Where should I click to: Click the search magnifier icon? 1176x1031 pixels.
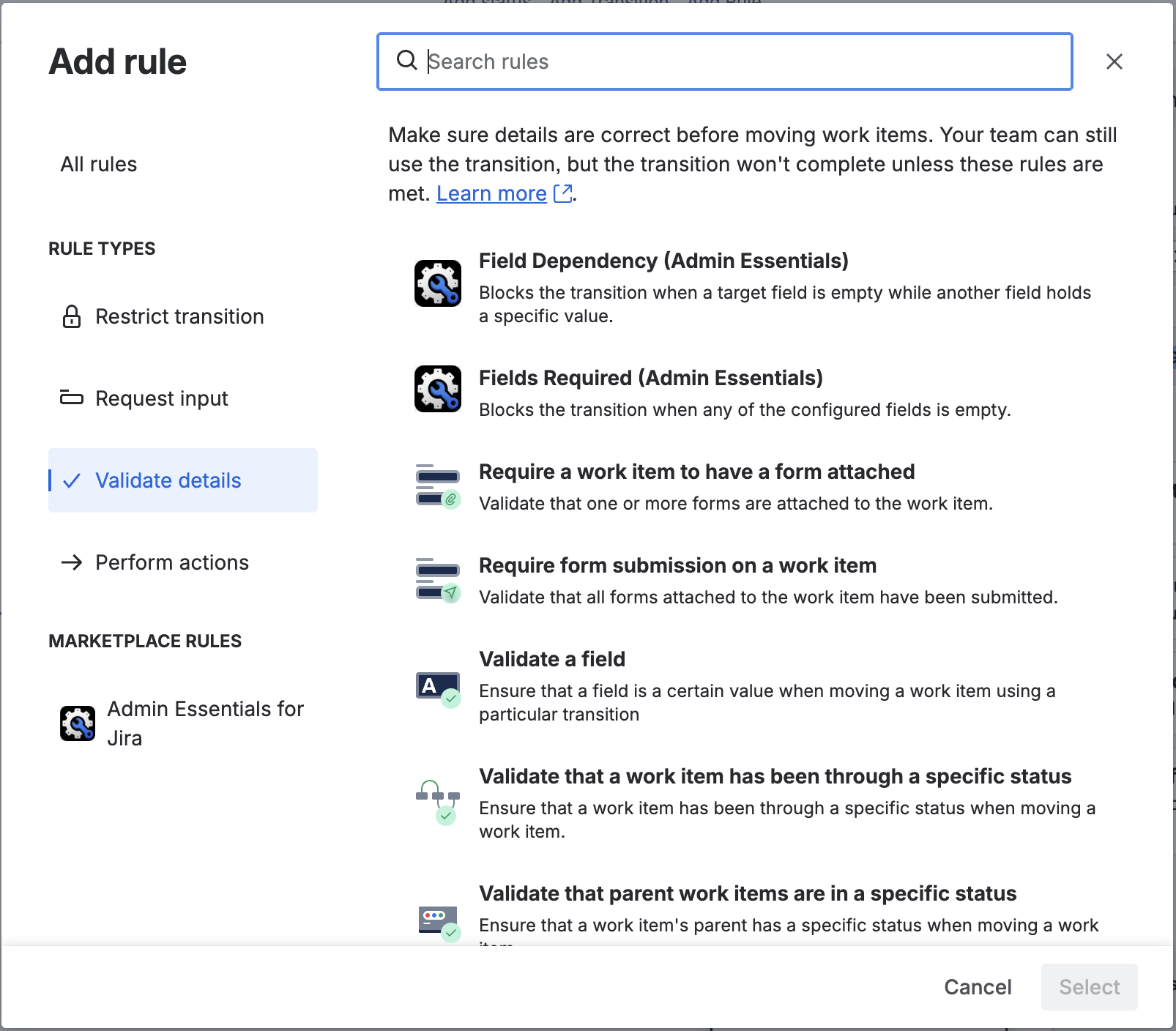pyautogui.click(x=406, y=60)
